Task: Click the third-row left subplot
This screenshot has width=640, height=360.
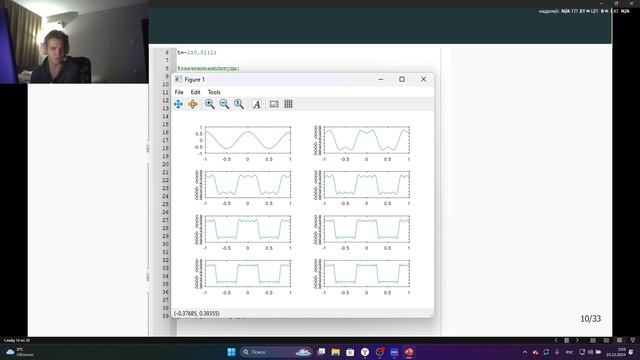Action: pos(248,229)
